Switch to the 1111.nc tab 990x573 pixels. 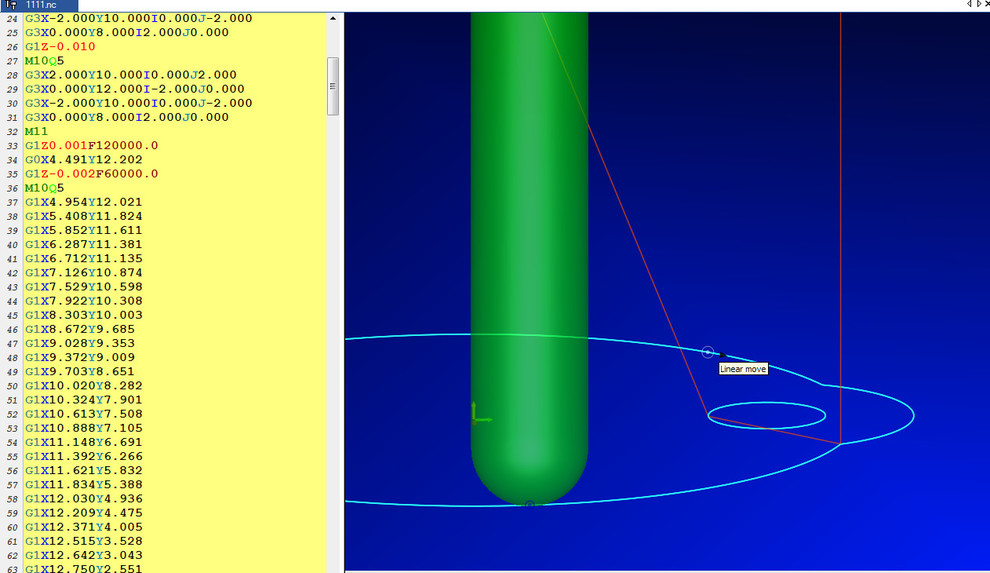tap(41, 5)
